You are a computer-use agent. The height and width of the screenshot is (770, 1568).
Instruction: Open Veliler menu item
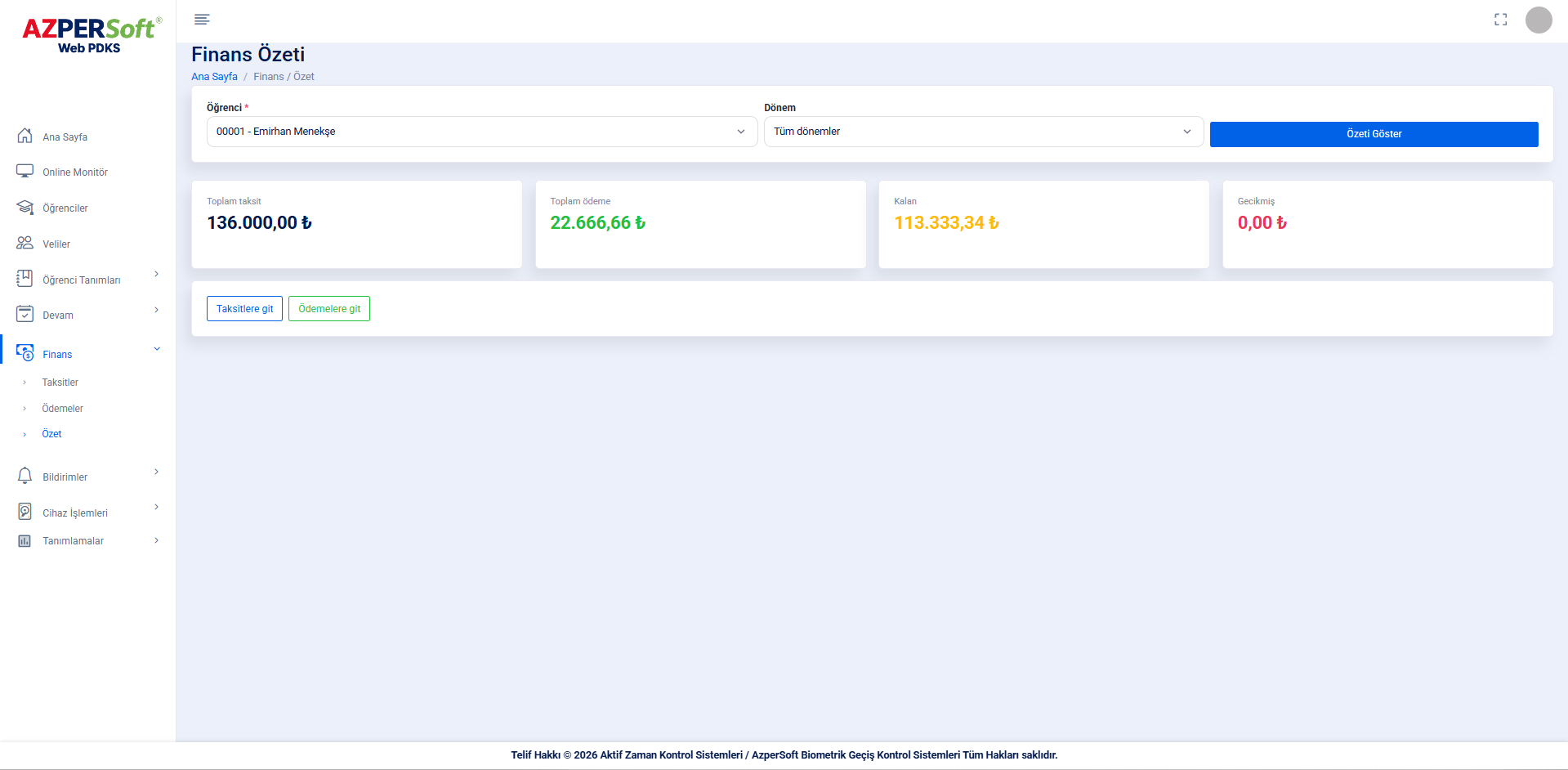coord(56,244)
